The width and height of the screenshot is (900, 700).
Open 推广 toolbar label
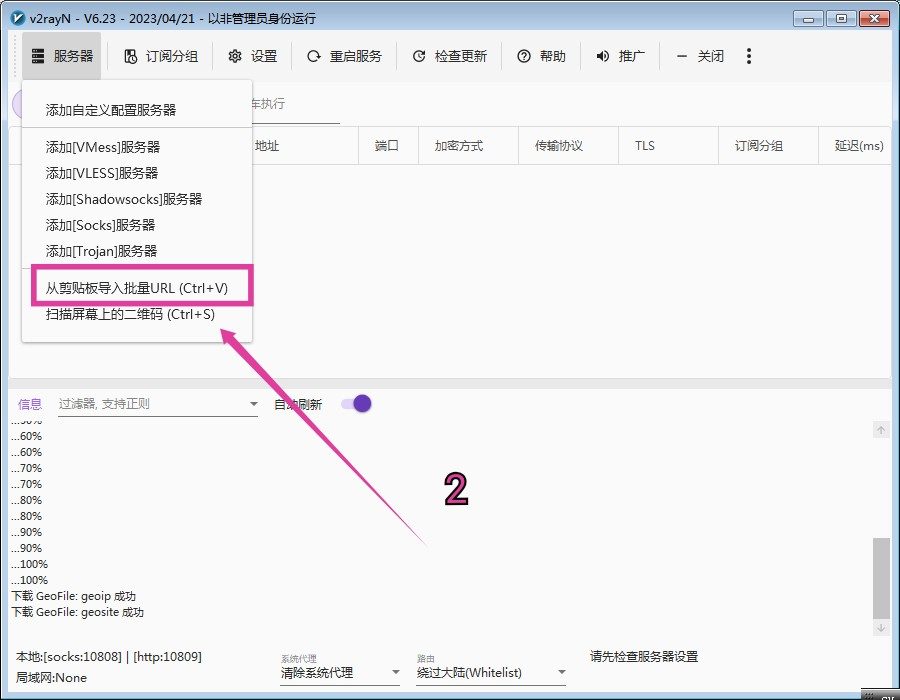(632, 56)
